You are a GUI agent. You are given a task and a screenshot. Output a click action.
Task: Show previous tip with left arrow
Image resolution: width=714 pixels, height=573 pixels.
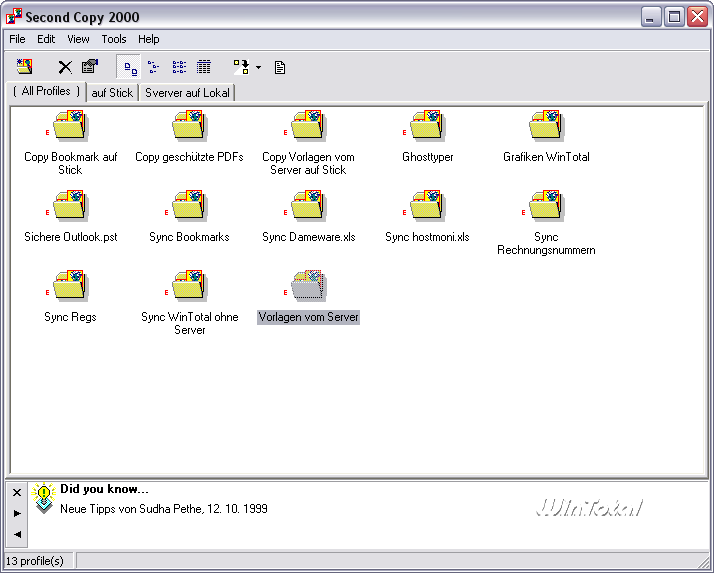click(x=17, y=534)
